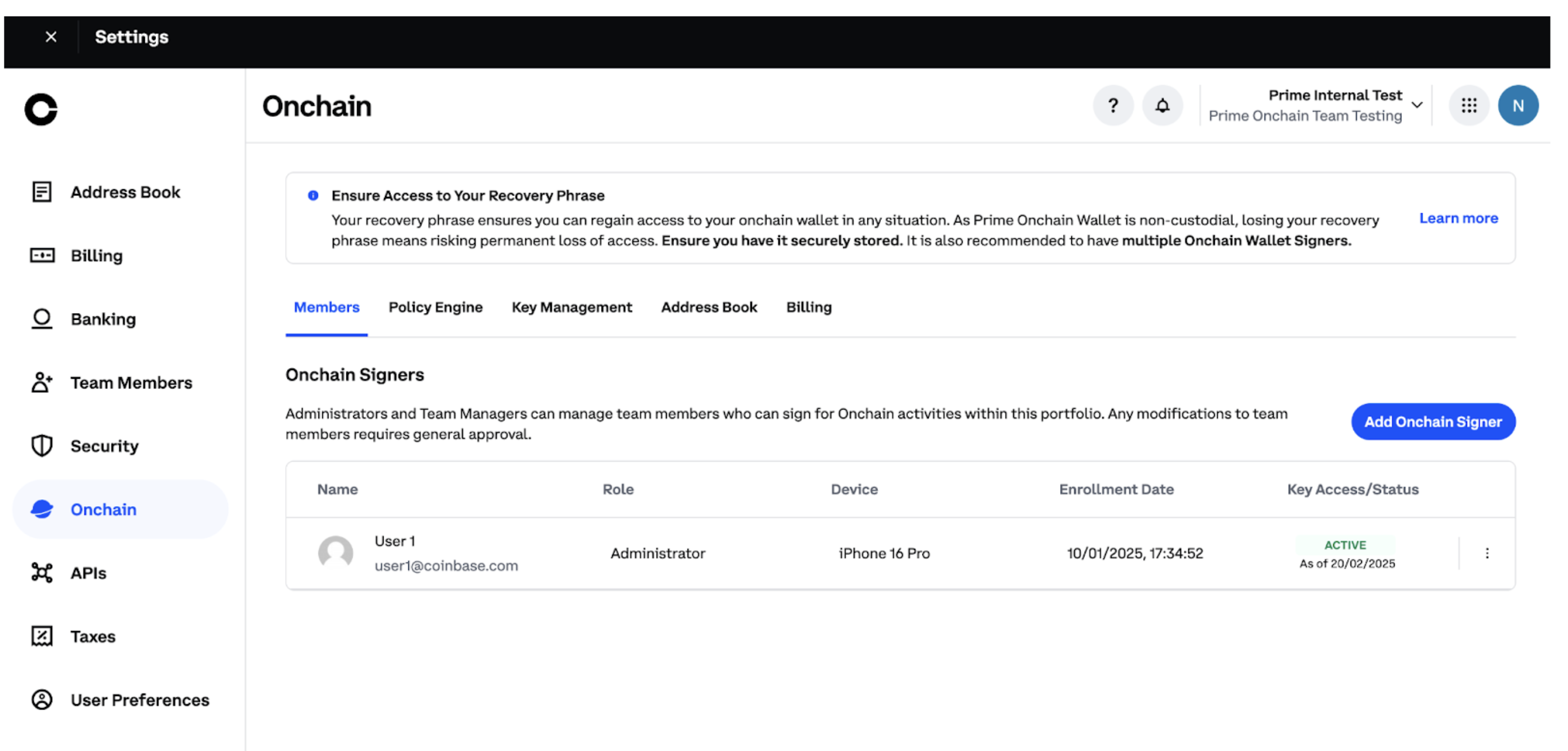Click the Learn more link

point(1458,218)
